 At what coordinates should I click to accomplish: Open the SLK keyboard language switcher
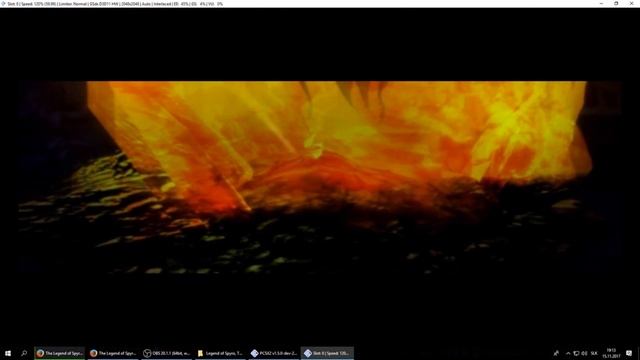[594, 353]
